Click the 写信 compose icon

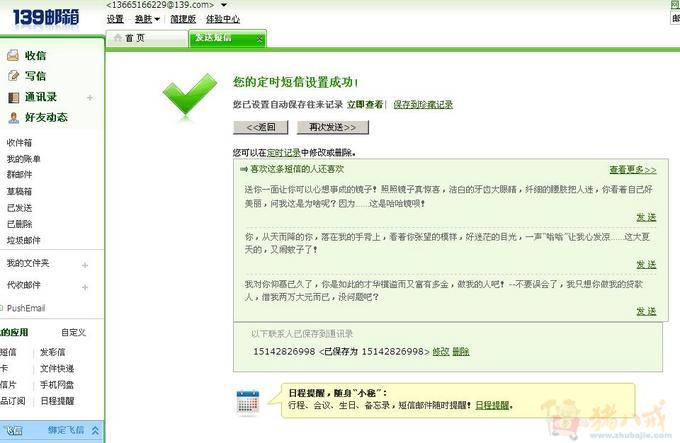pyautogui.click(x=13, y=76)
